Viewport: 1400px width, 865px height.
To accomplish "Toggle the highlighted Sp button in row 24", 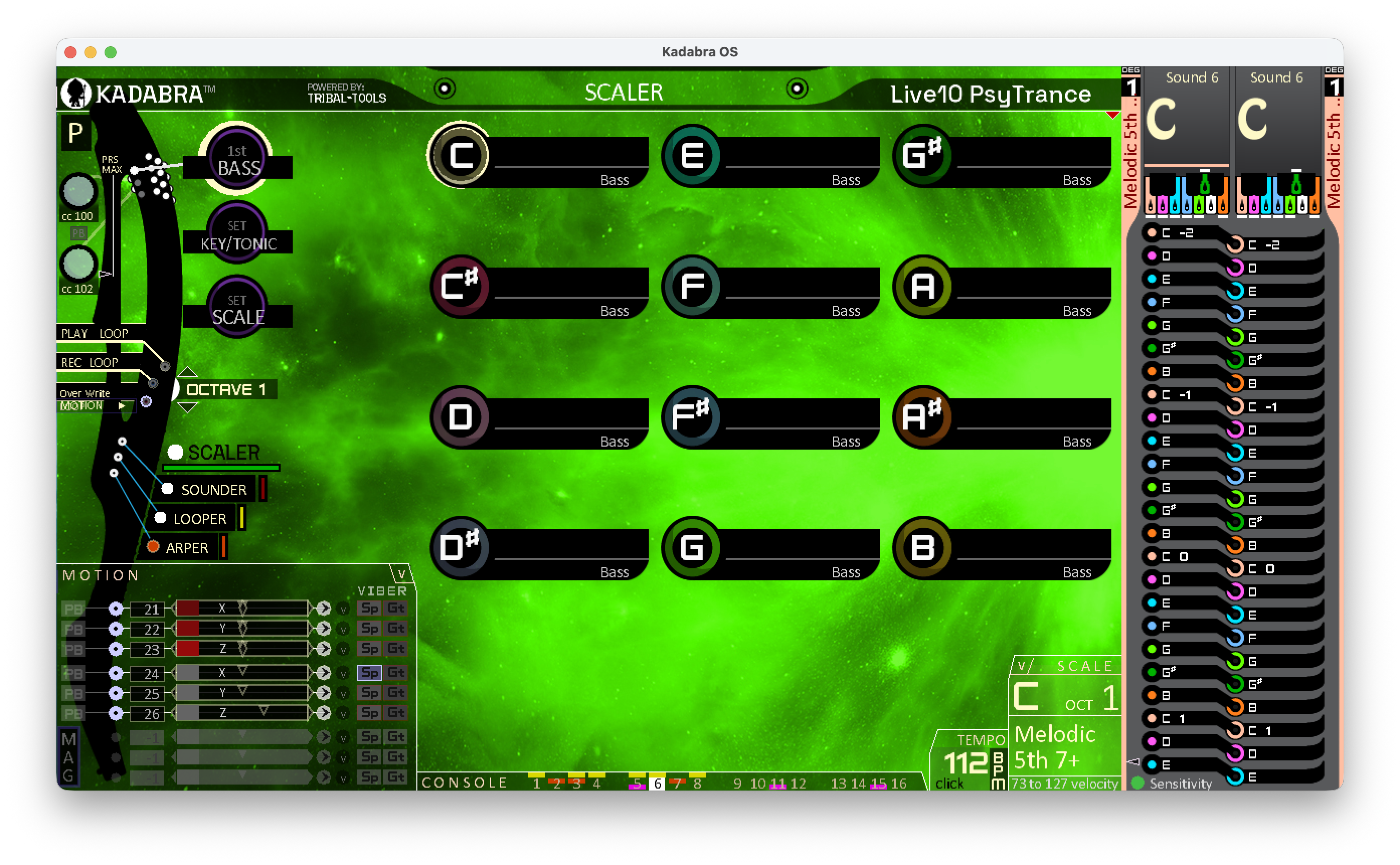I will [x=370, y=673].
